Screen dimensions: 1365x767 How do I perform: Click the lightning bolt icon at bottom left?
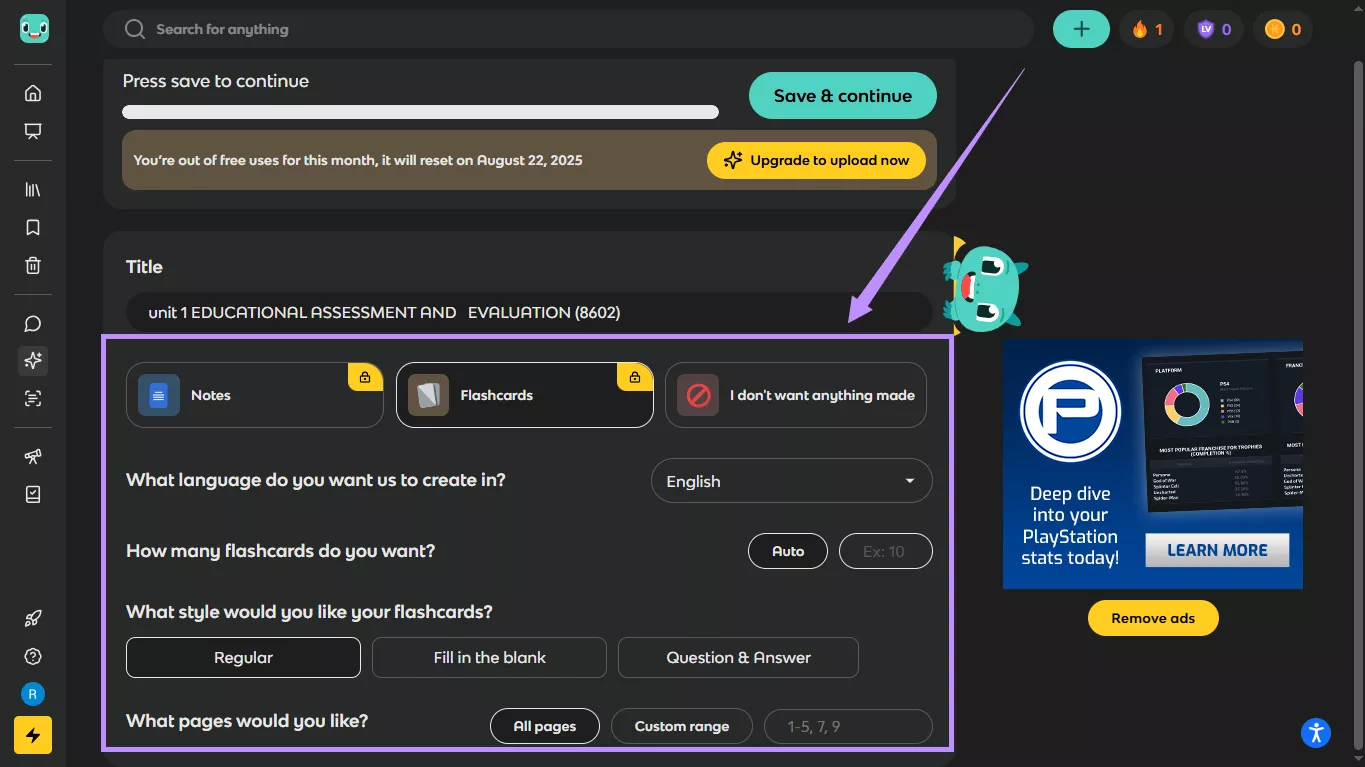pos(33,735)
